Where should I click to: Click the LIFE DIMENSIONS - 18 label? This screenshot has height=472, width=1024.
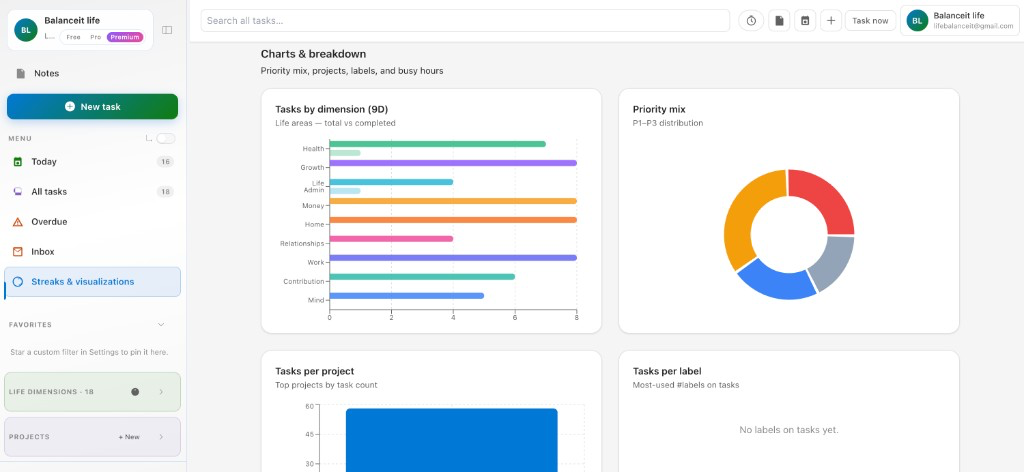point(52,392)
